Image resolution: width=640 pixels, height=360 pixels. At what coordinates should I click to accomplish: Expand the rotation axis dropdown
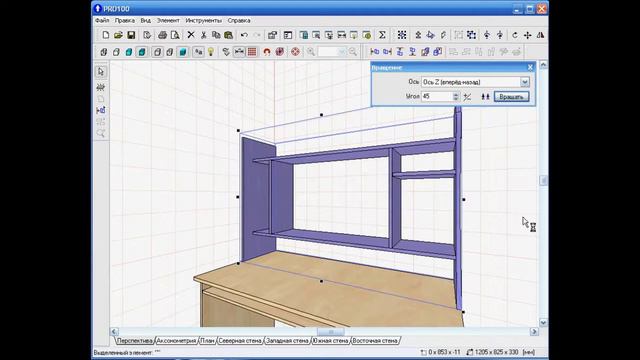click(x=524, y=82)
